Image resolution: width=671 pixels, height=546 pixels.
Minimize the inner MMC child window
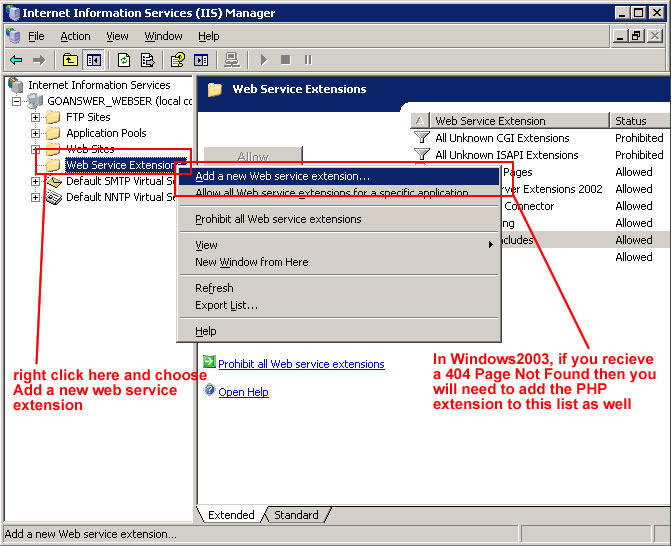pyautogui.click(x=620, y=36)
